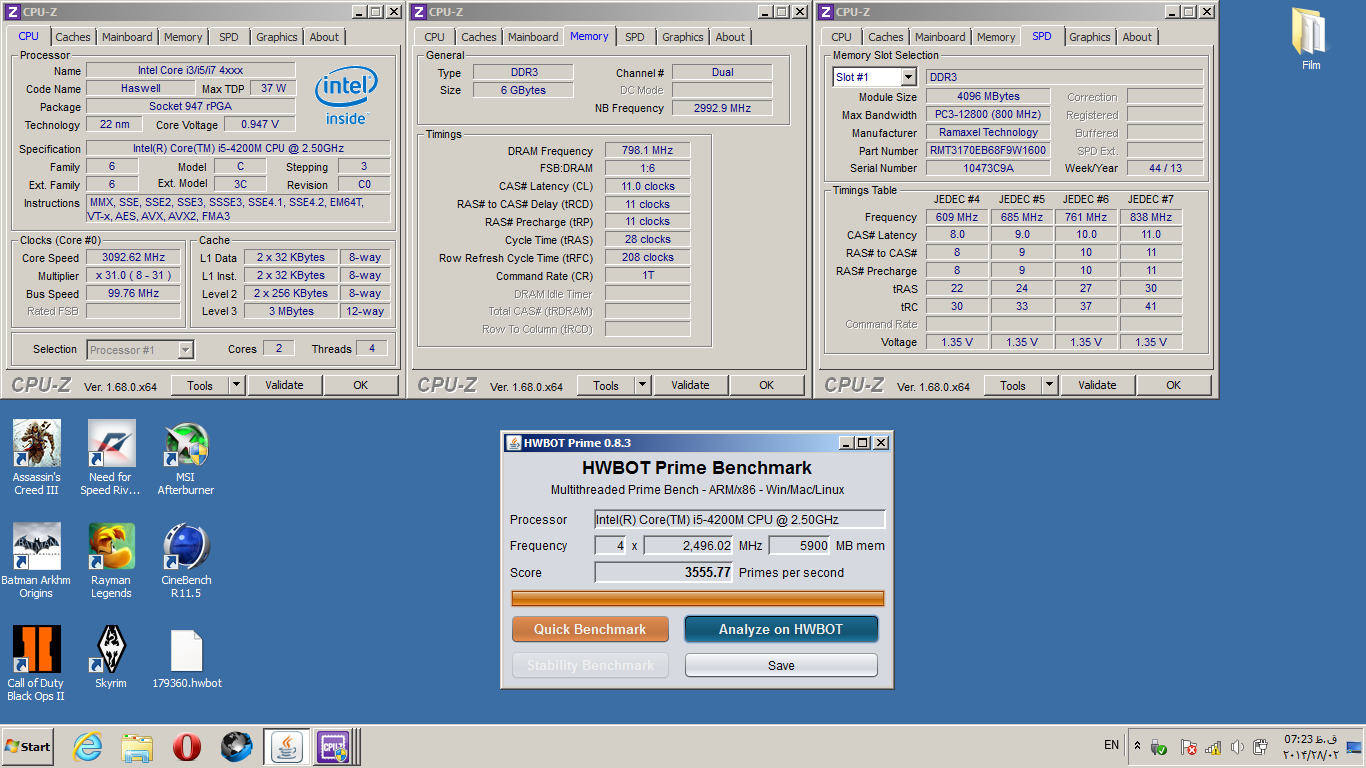Click OK in the middle CPU-Z window
Image resolution: width=1366 pixels, height=768 pixels.
(x=766, y=385)
